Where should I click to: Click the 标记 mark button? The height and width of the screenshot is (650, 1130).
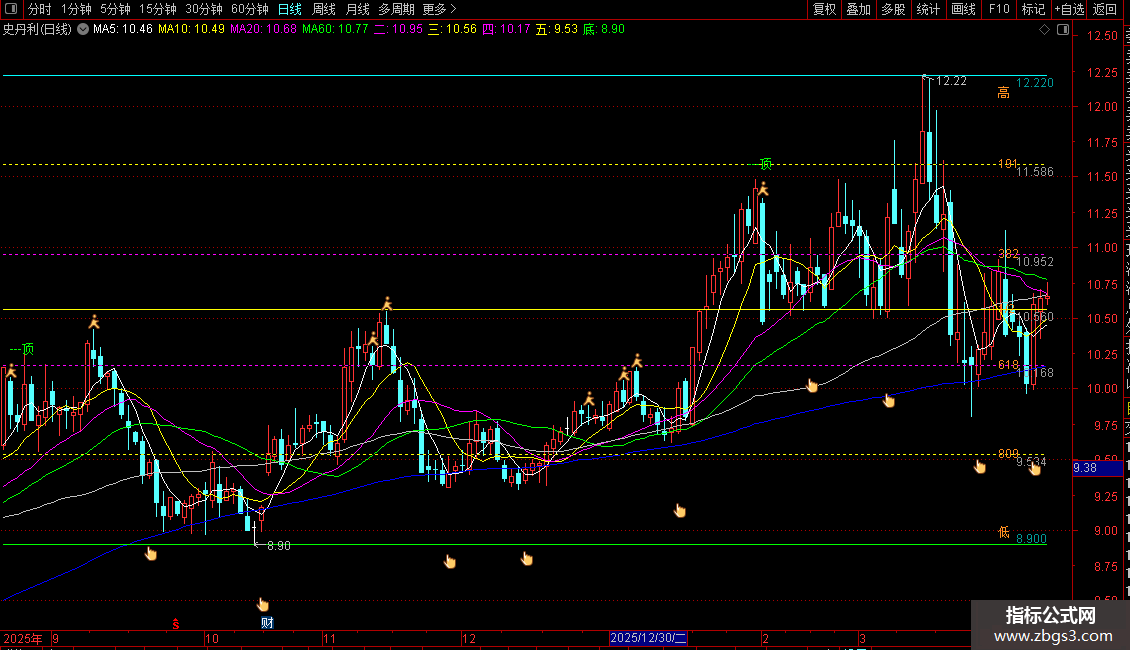(1033, 9)
